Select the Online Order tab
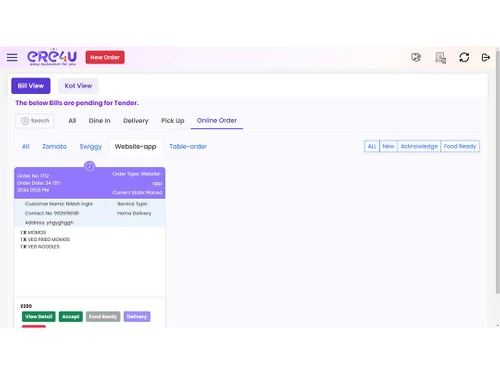The width and height of the screenshot is (500, 375). (x=217, y=121)
